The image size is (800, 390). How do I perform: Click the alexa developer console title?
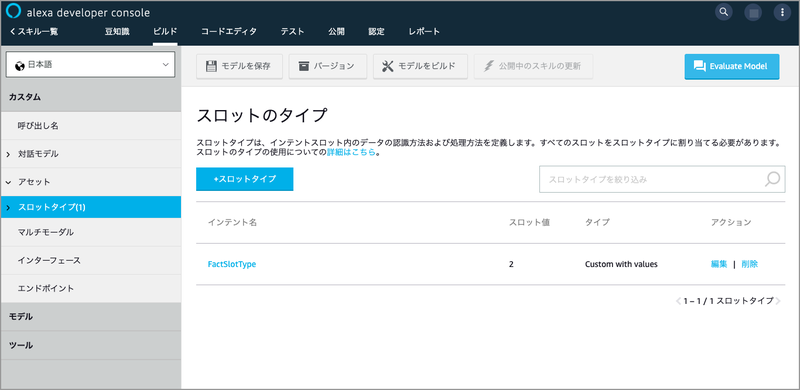88,12
